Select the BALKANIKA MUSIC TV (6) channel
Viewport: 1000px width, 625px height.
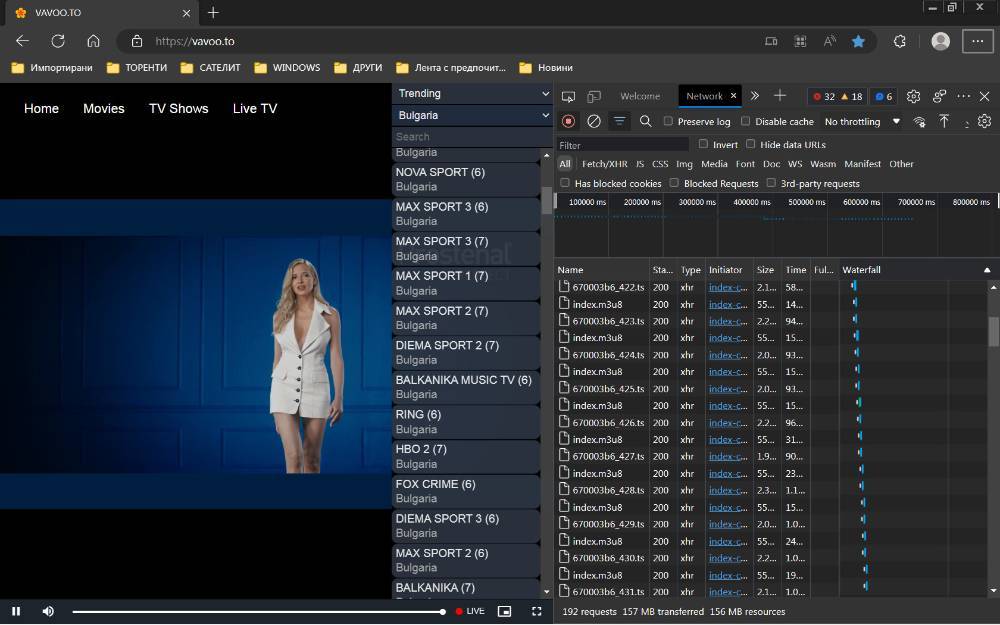pyautogui.click(x=466, y=387)
